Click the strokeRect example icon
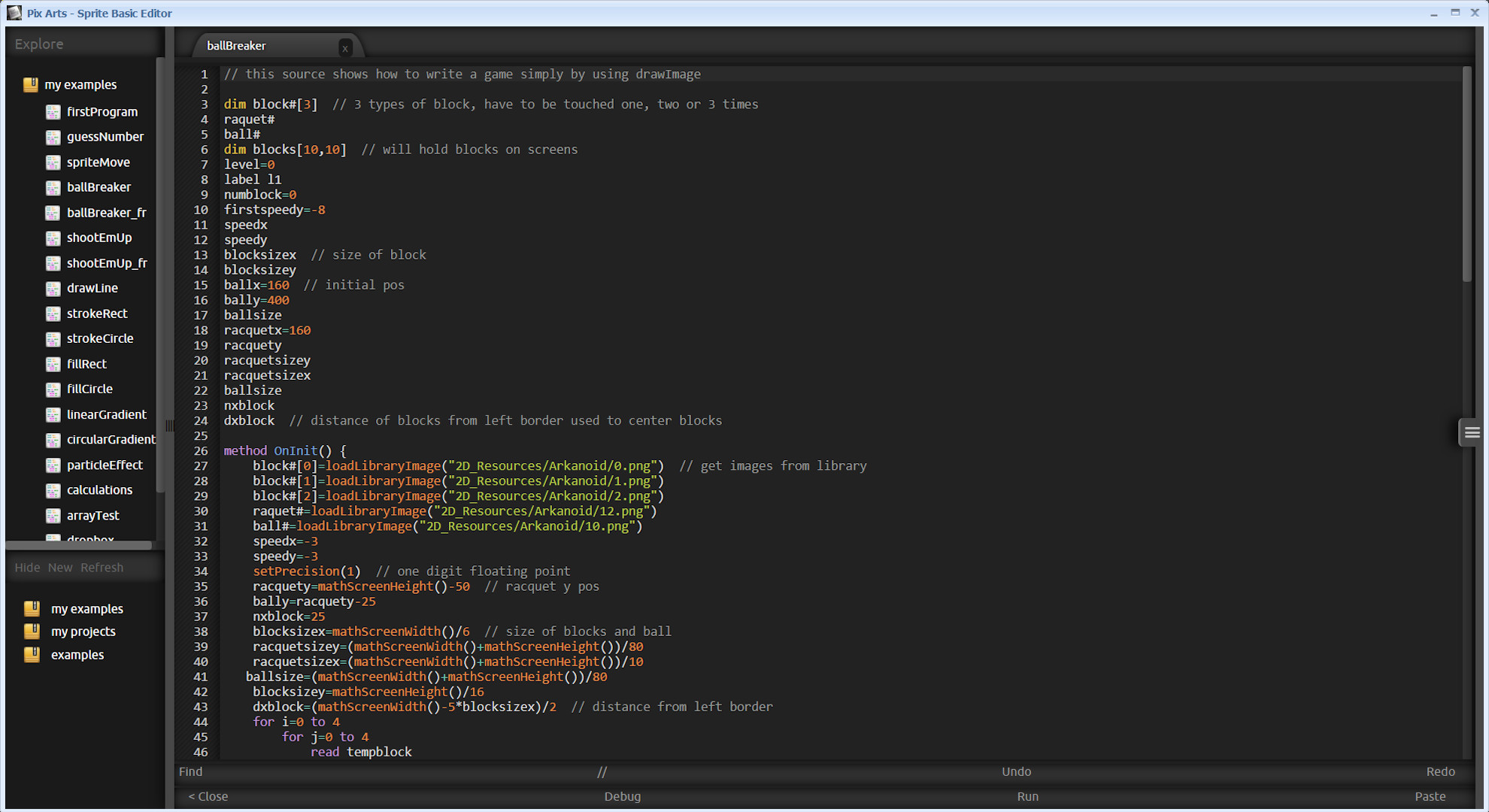Image resolution: width=1489 pixels, height=812 pixels. pos(53,314)
